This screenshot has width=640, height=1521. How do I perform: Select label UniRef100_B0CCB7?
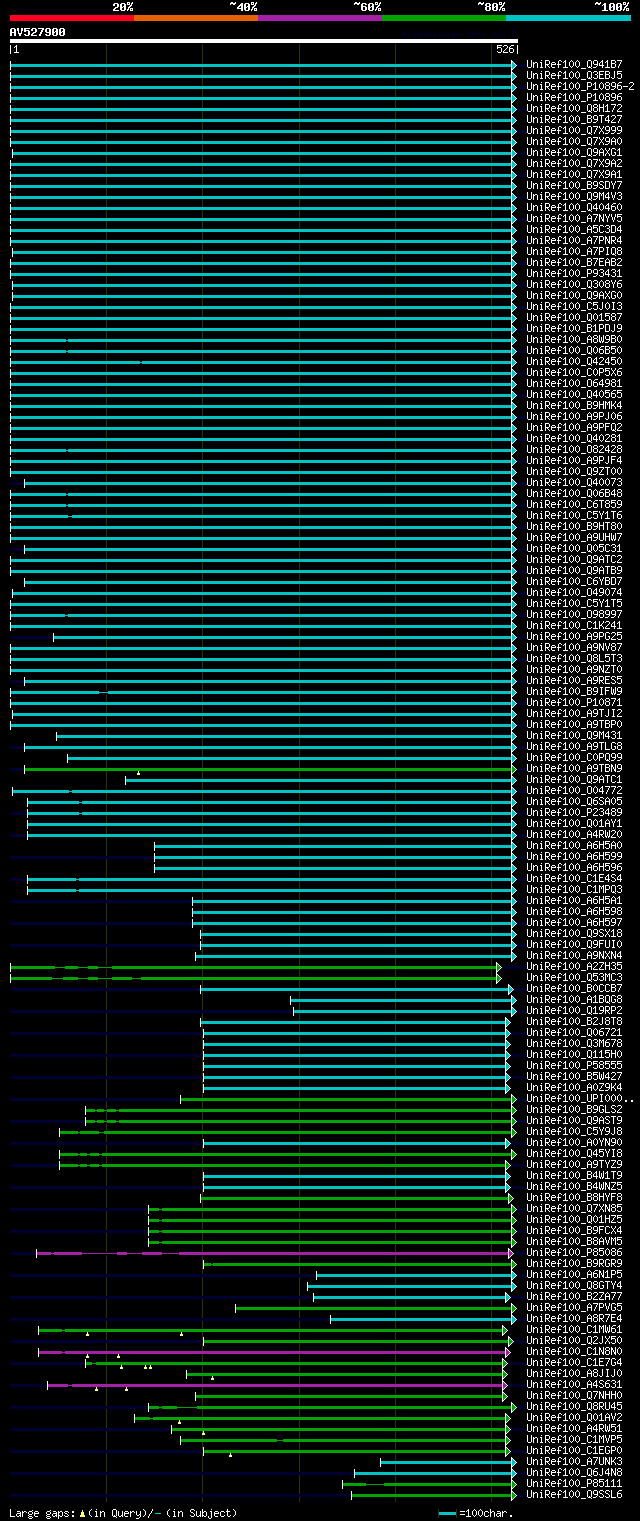[574, 989]
